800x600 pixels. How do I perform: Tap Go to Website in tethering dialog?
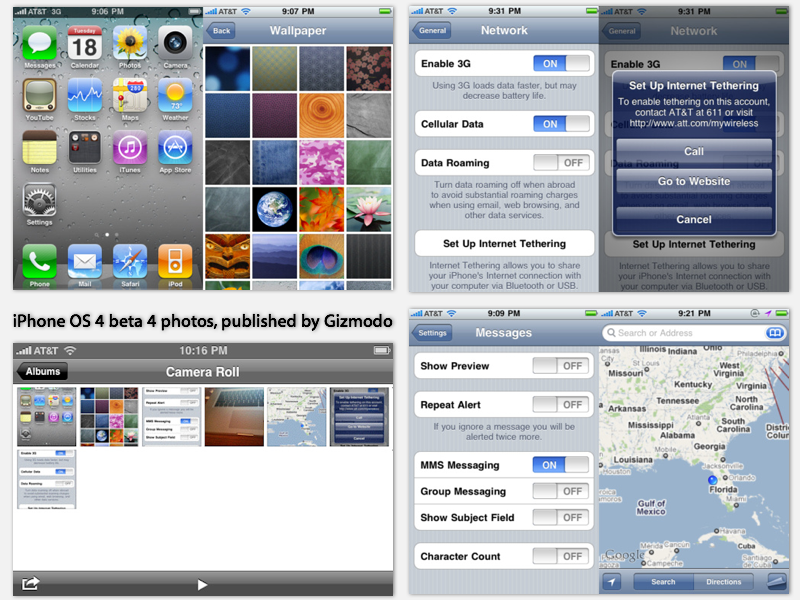click(x=694, y=181)
